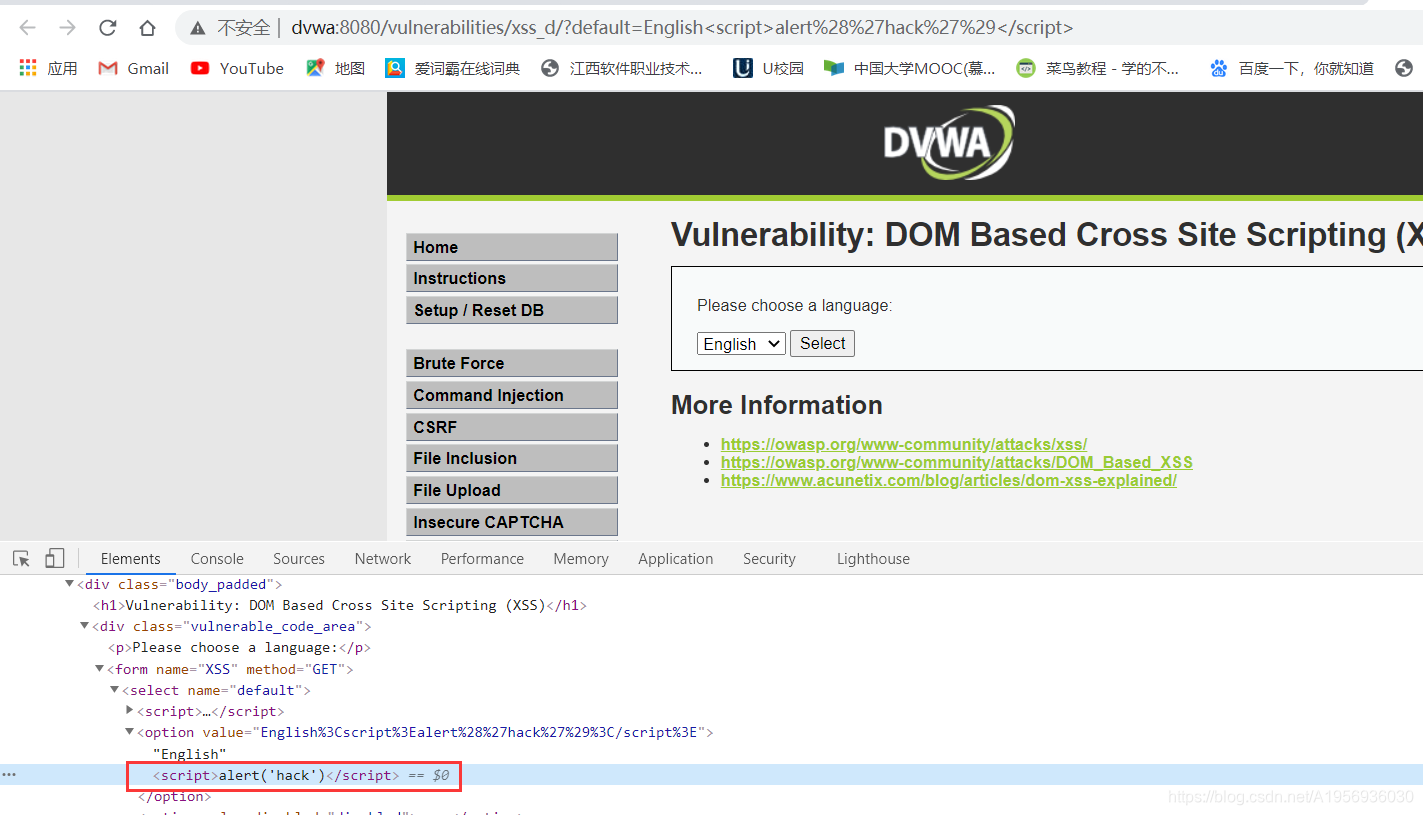Select the h1 Vulnerability DOM line in Elements

[340, 605]
